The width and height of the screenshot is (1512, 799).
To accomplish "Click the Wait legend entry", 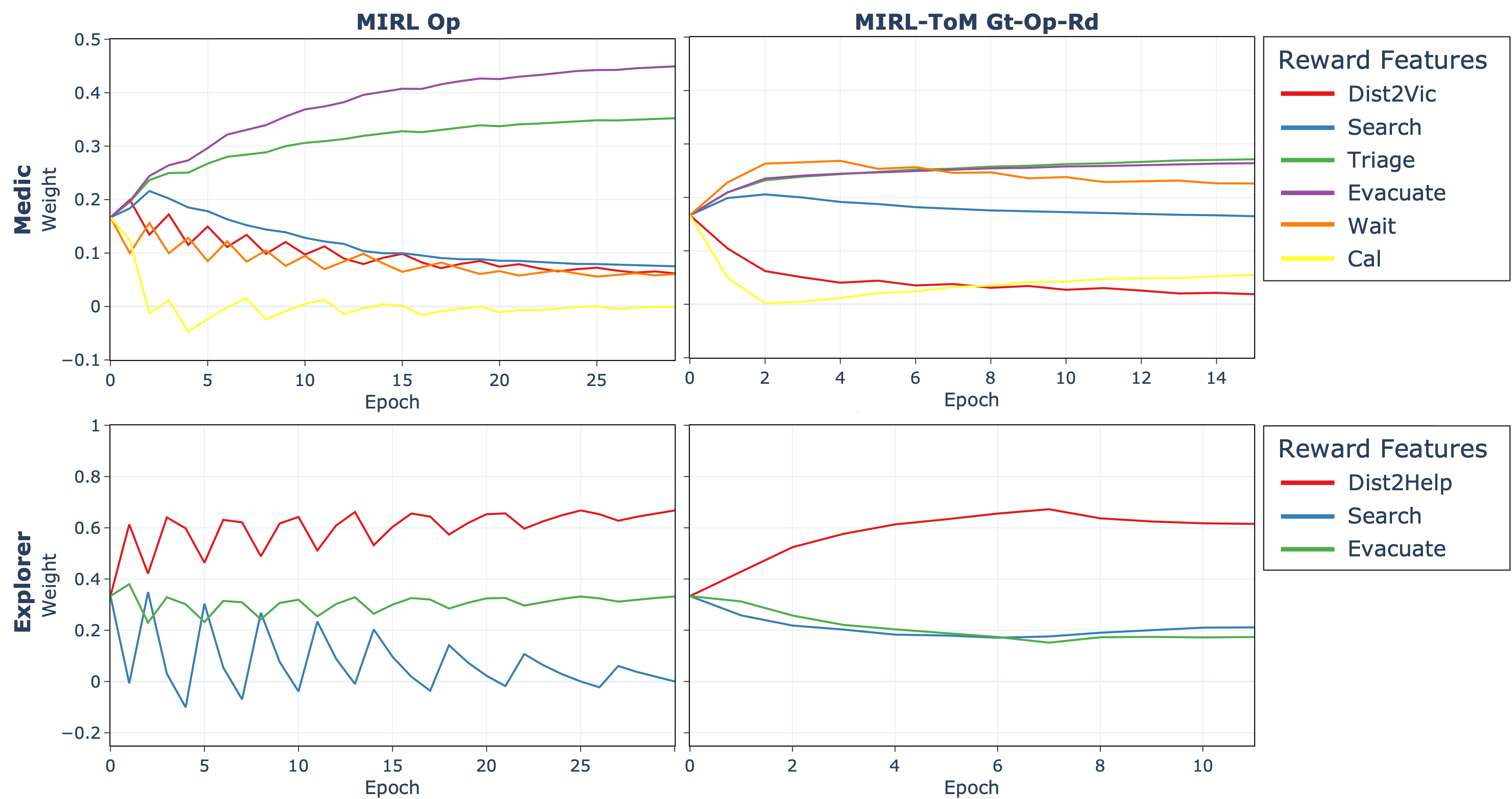I will (x=1371, y=226).
